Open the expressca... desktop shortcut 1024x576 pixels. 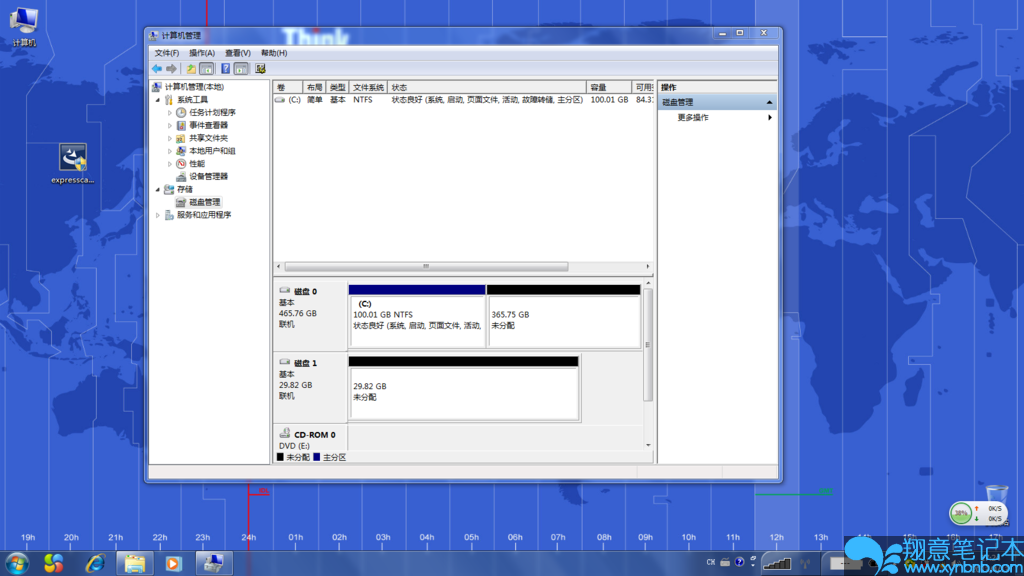(72, 165)
